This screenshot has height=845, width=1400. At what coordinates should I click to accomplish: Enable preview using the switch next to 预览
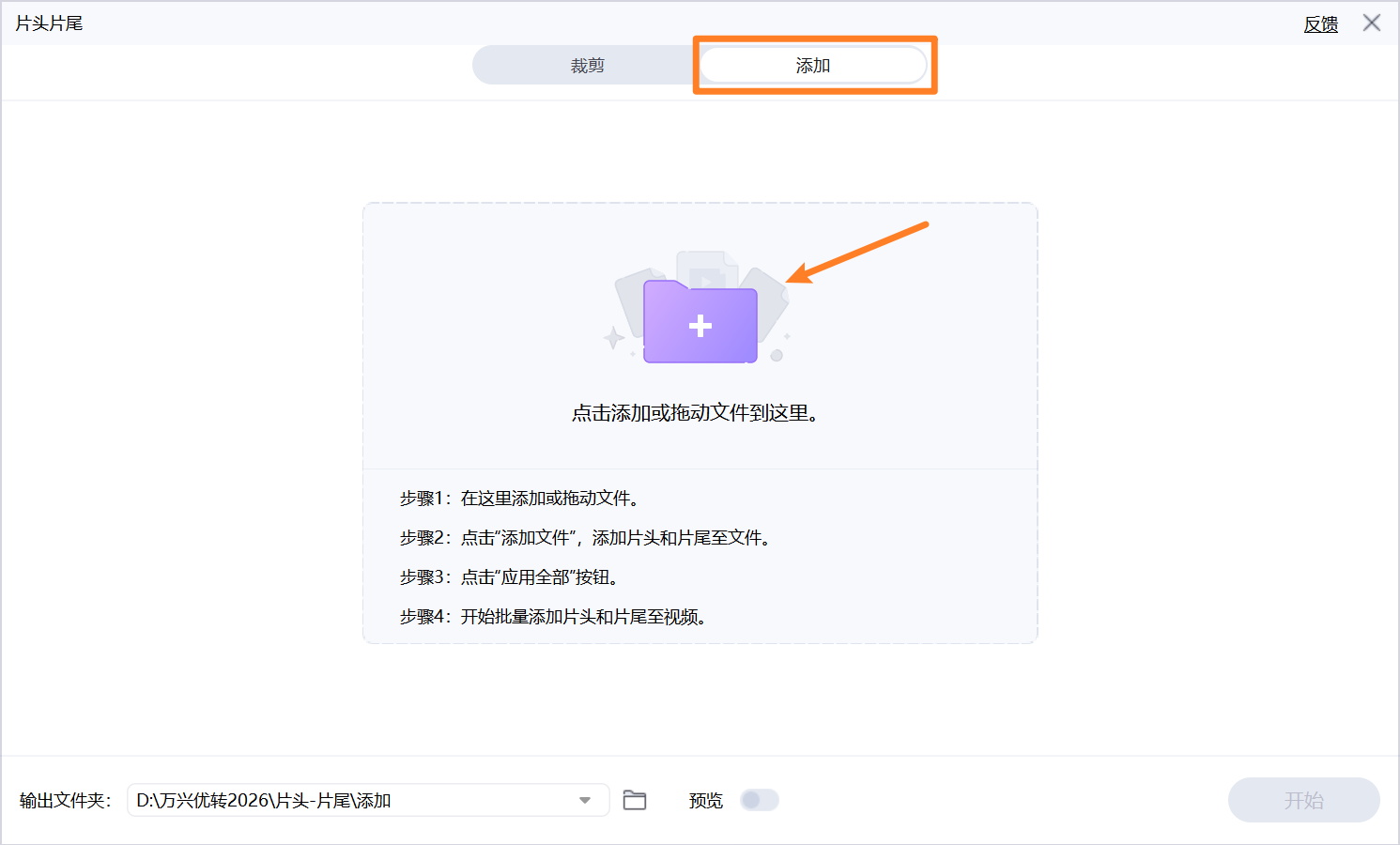click(x=759, y=800)
